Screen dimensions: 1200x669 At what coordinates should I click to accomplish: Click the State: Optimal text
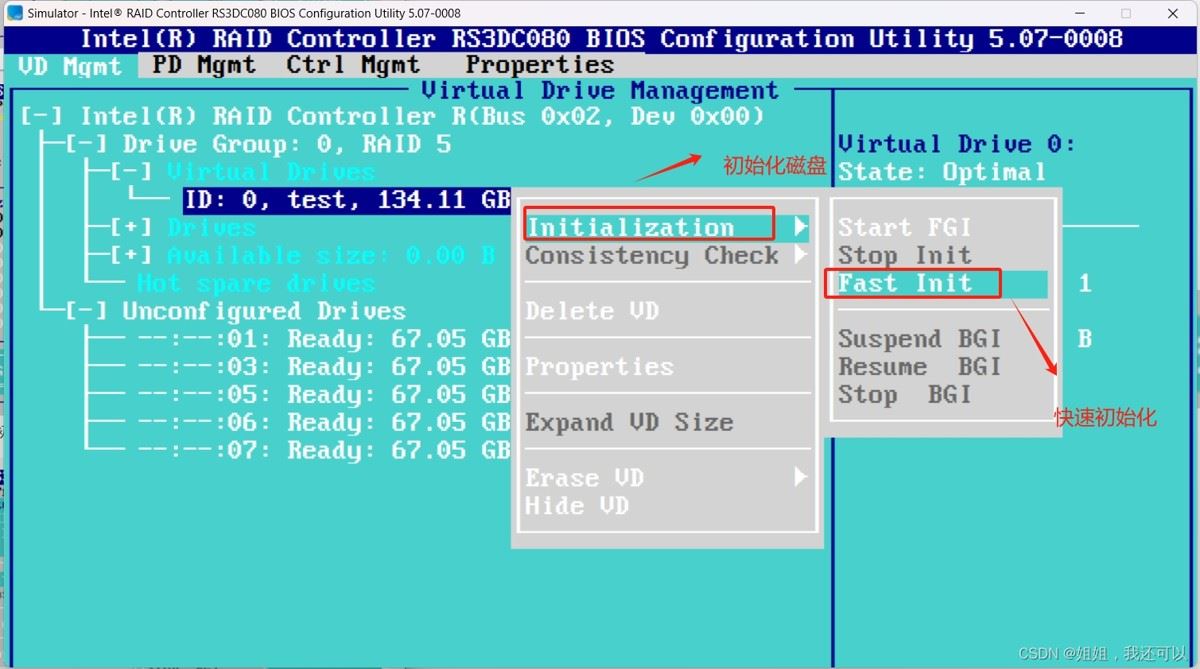coord(941,172)
